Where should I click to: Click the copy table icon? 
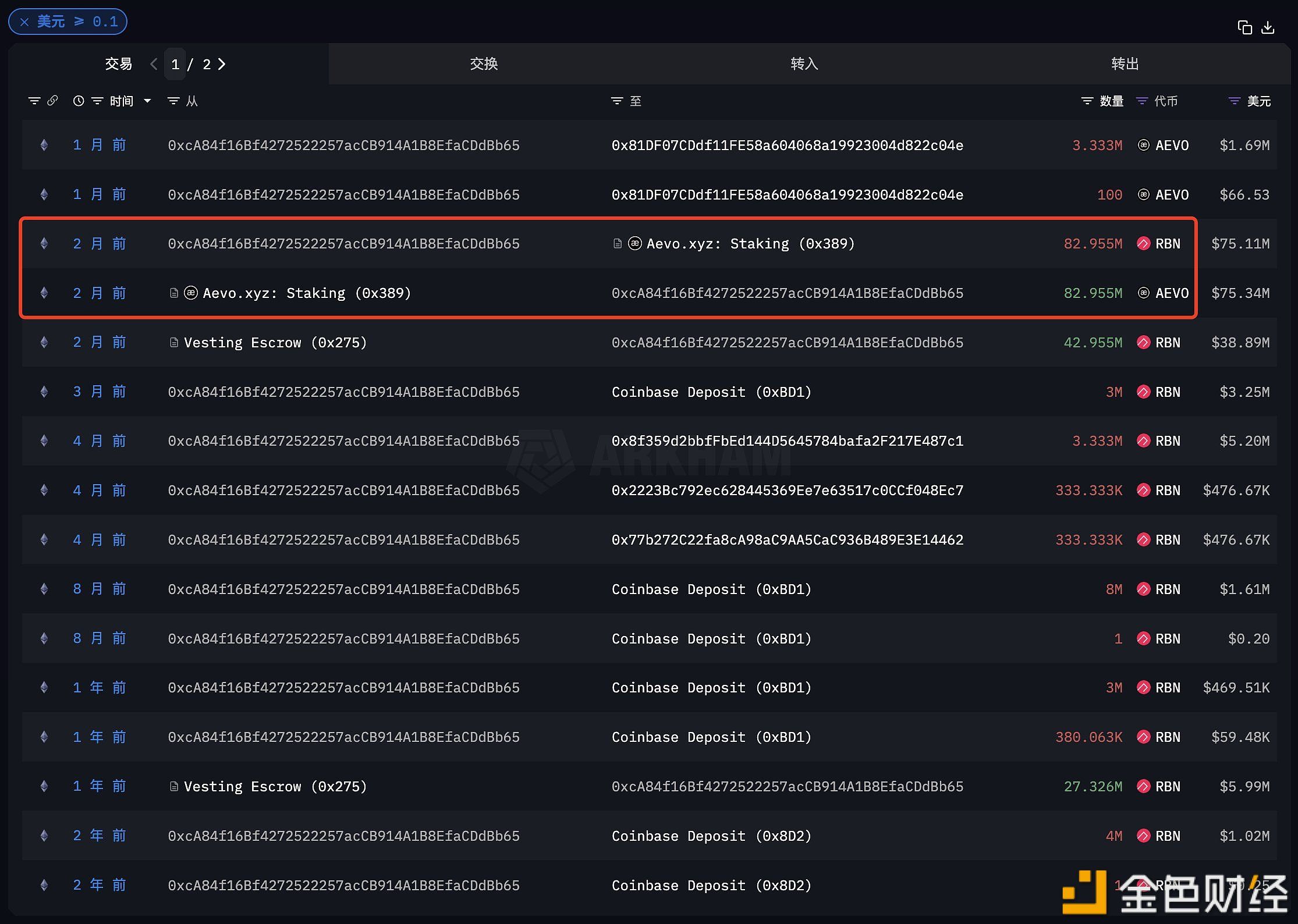pos(1244,27)
